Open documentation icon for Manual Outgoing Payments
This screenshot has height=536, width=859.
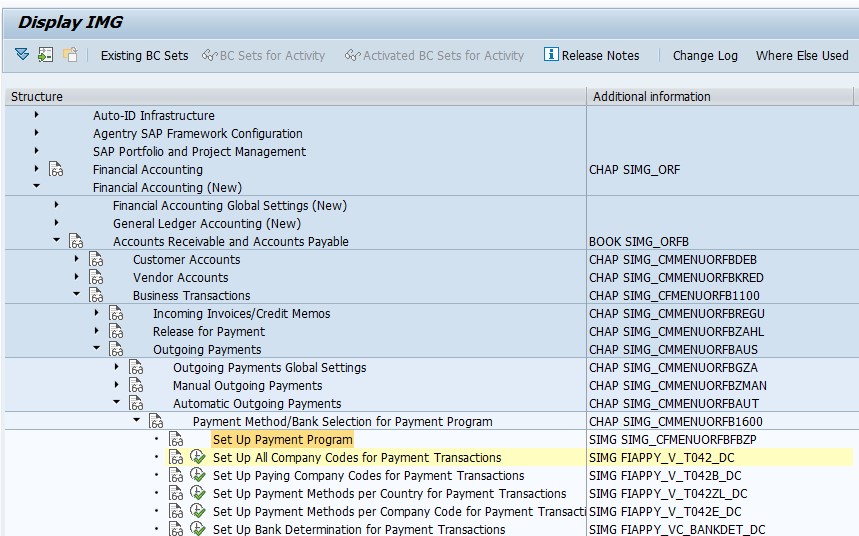[x=136, y=385]
